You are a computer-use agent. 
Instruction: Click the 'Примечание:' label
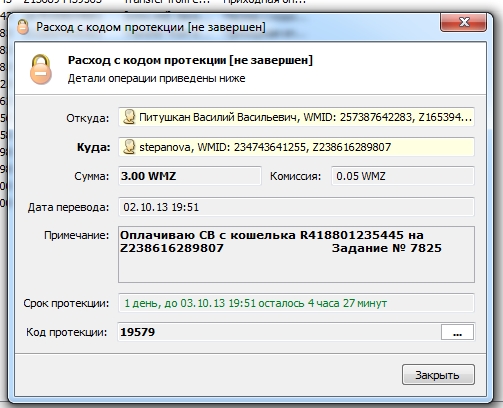[77, 235]
